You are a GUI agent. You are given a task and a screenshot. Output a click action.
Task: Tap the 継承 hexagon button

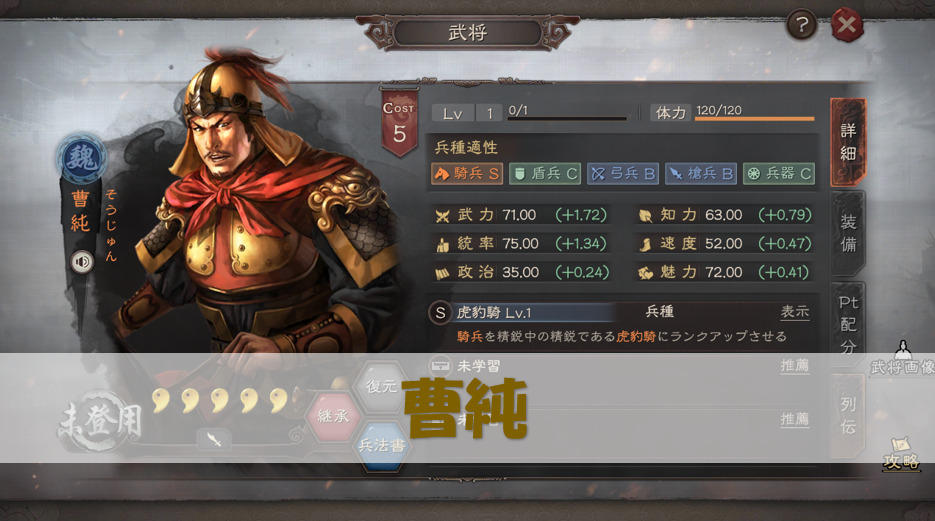[333, 415]
